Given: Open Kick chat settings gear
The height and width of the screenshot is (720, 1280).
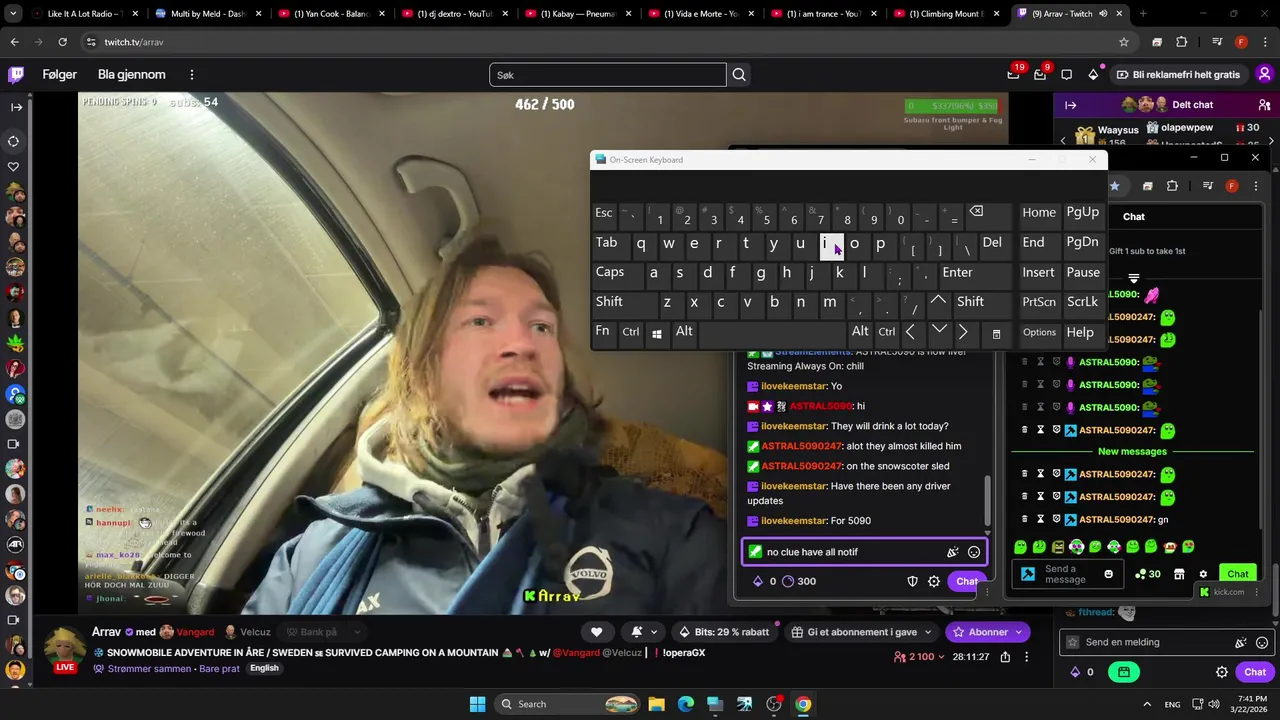Looking at the screenshot, I should [1203, 574].
